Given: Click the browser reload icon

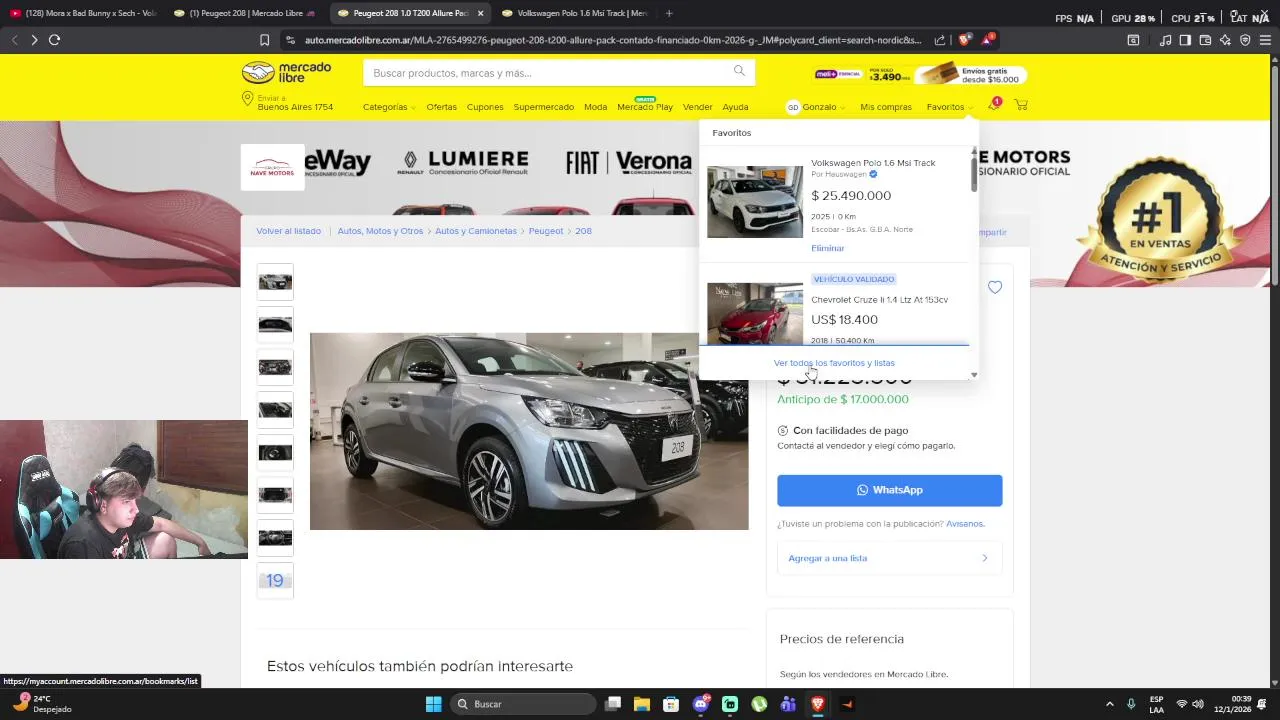Looking at the screenshot, I should point(54,40).
